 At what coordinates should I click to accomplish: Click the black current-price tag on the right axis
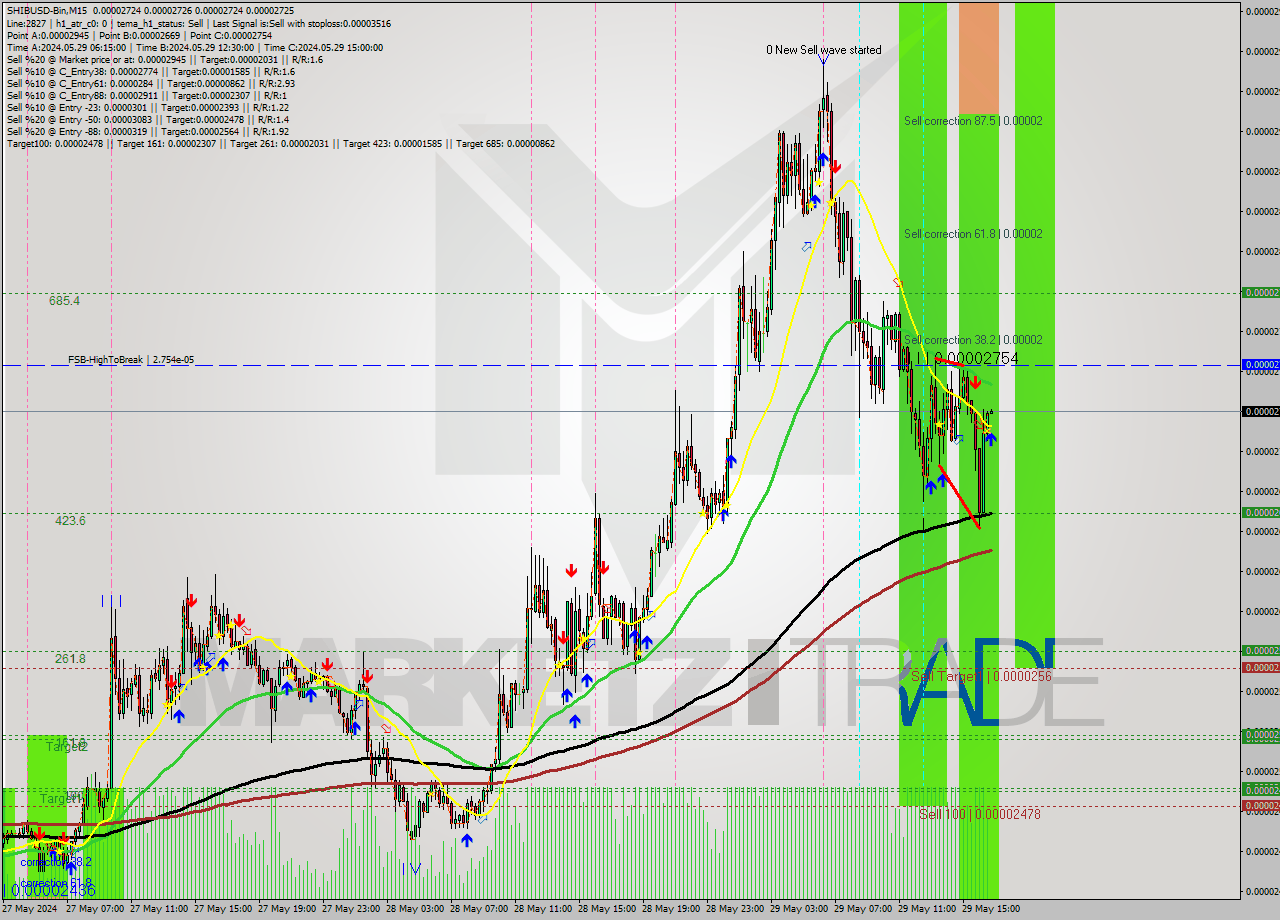point(1260,411)
